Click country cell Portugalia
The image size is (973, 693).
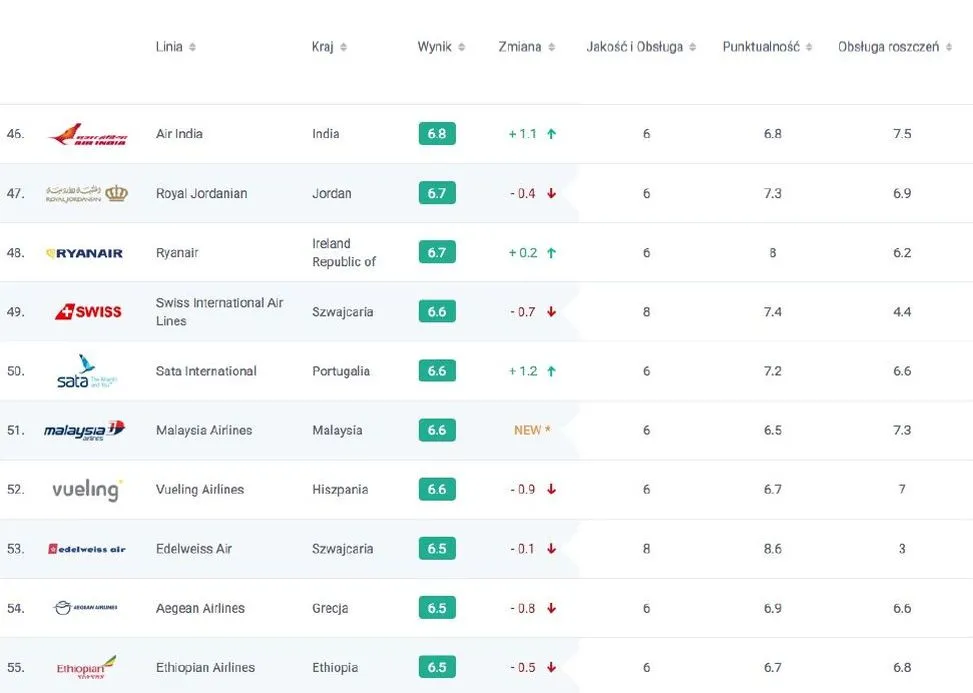tap(341, 372)
